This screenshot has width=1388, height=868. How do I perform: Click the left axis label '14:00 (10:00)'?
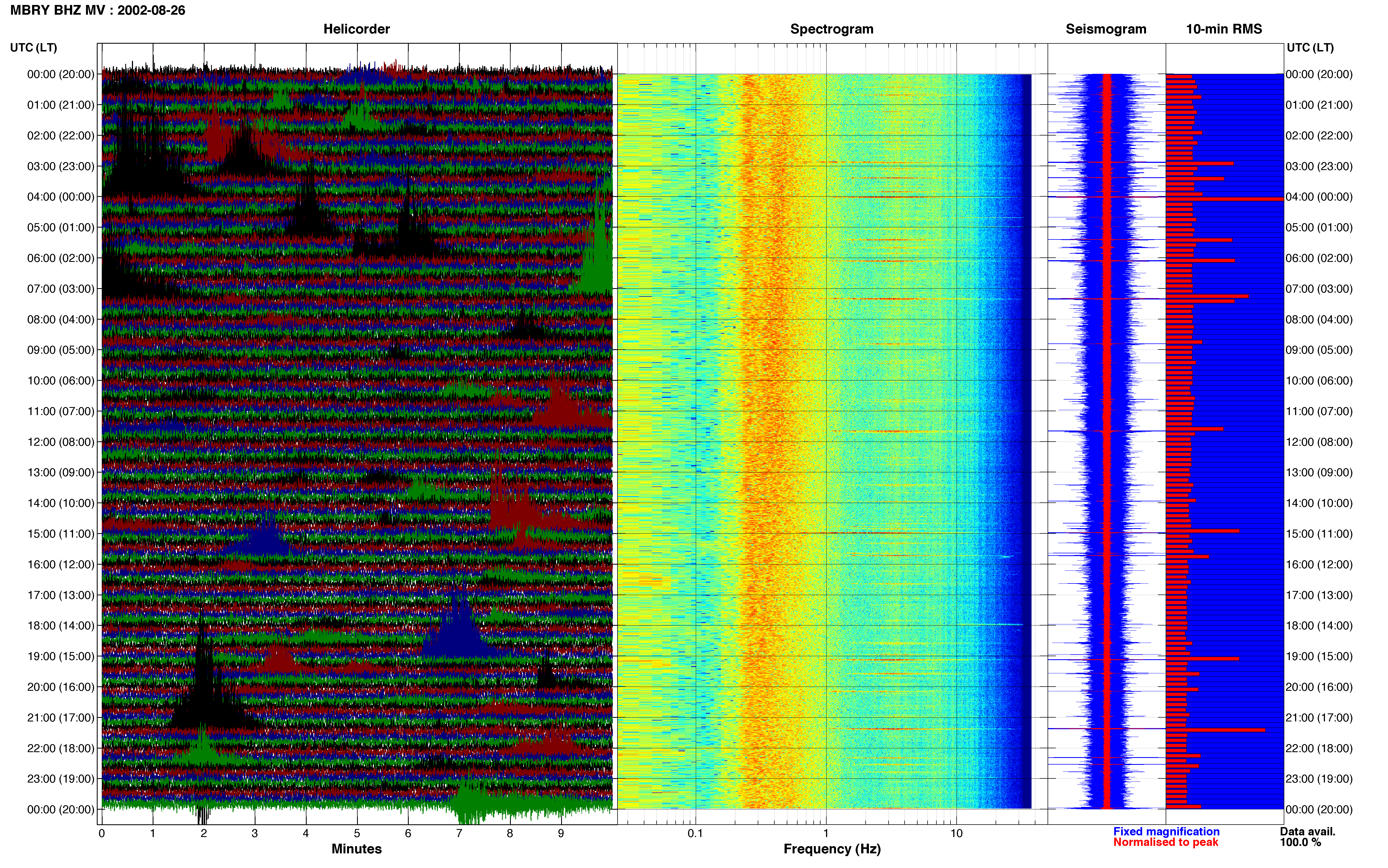click(61, 503)
